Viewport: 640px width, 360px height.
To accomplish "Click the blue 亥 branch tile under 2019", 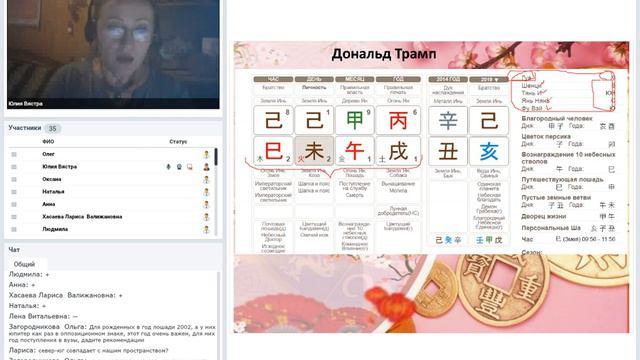I will pos(489,151).
